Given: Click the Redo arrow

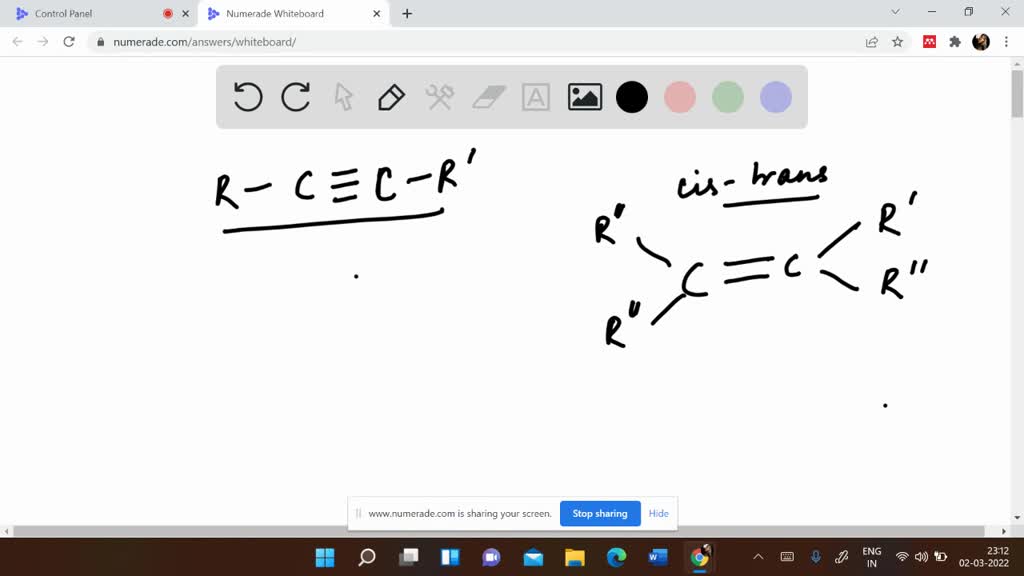Looking at the screenshot, I should [295, 97].
